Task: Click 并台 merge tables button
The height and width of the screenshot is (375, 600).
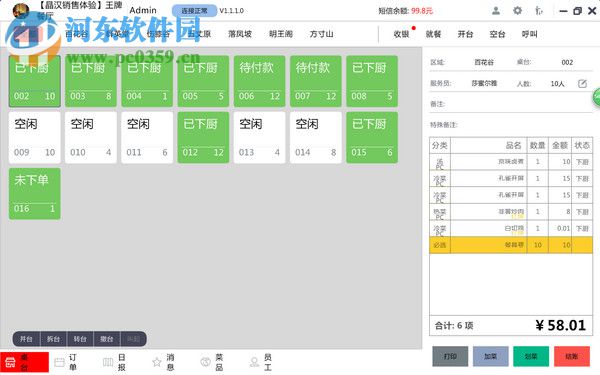Action: [x=26, y=339]
